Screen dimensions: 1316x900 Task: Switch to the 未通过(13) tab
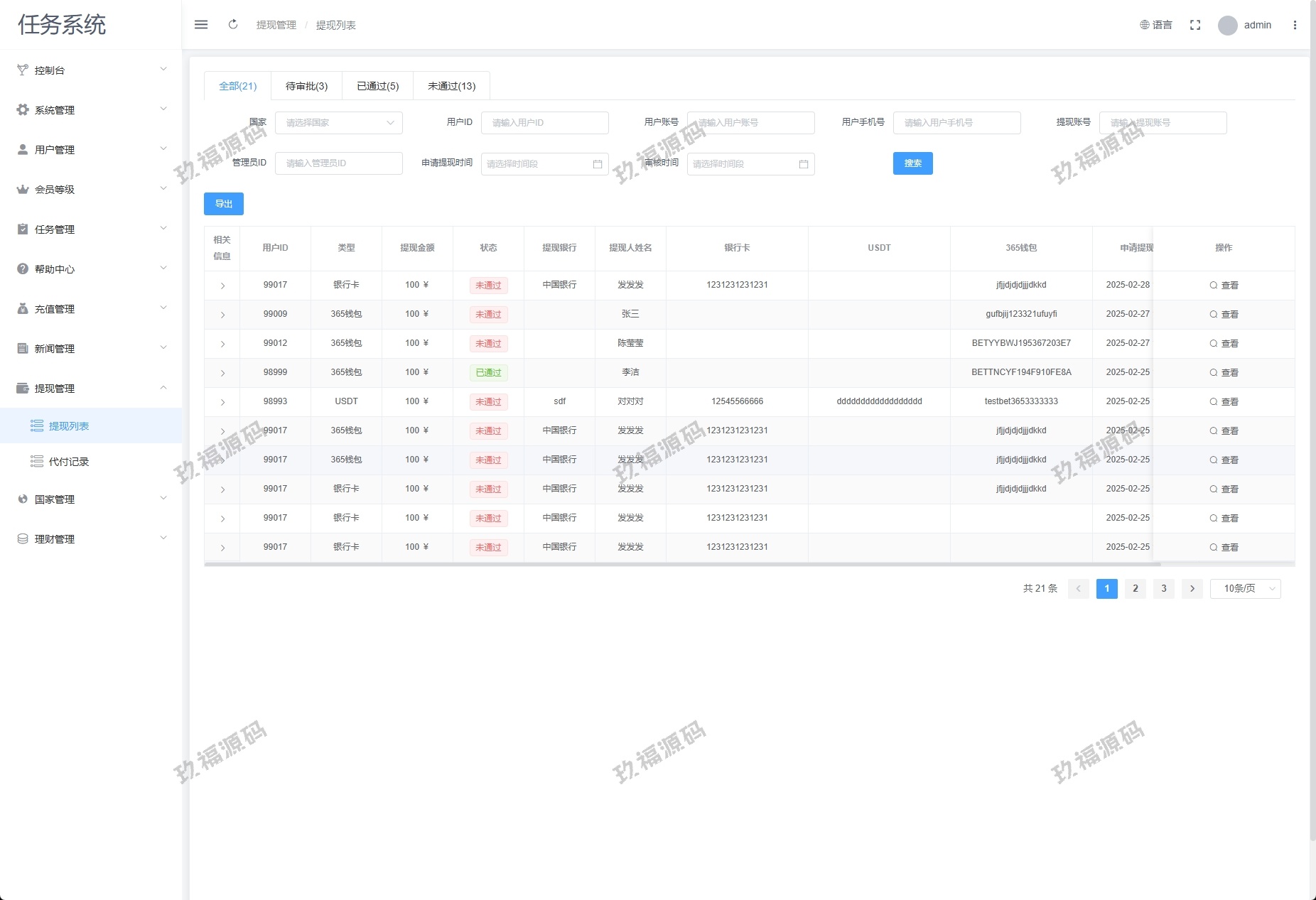[451, 86]
